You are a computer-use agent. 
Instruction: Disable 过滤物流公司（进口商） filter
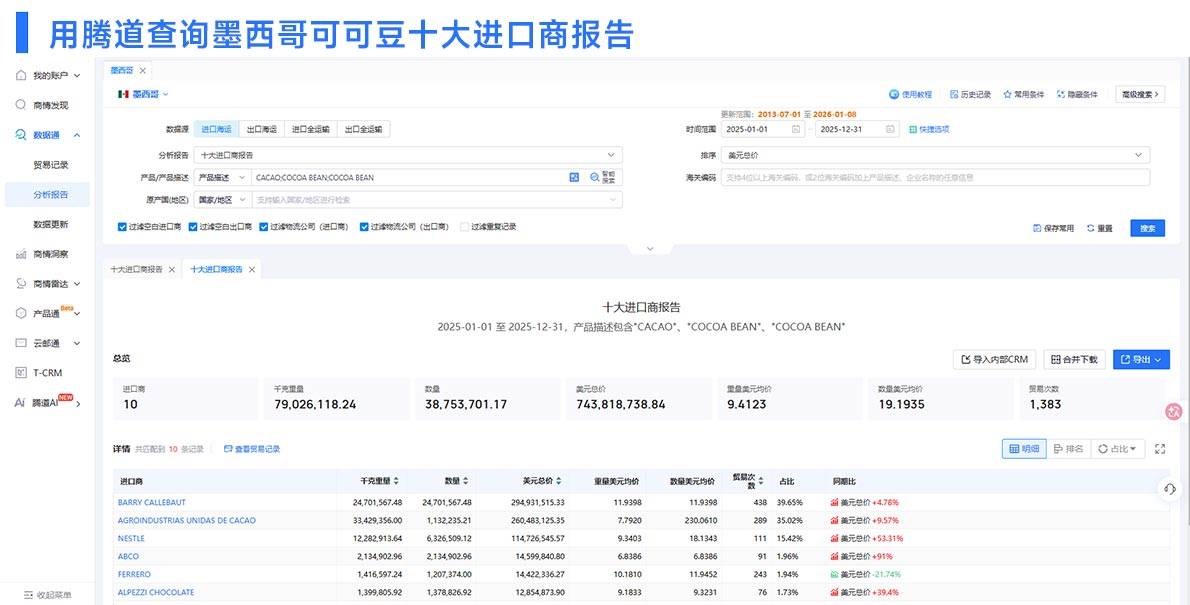click(265, 225)
